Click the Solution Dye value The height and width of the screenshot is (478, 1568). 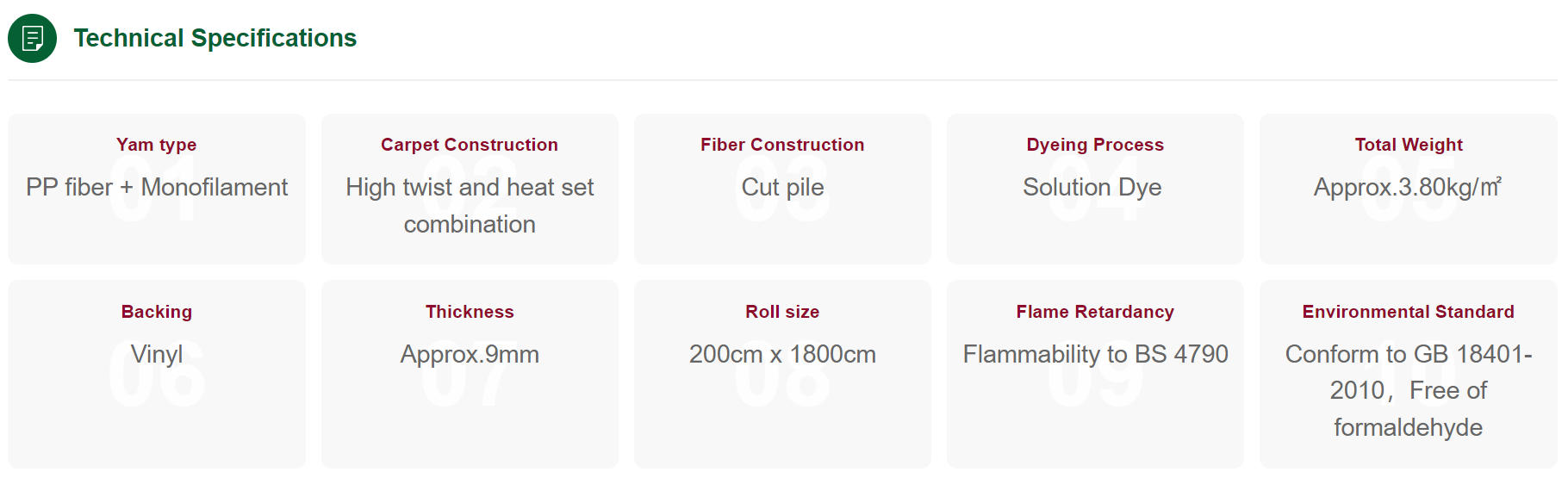pos(1092,187)
